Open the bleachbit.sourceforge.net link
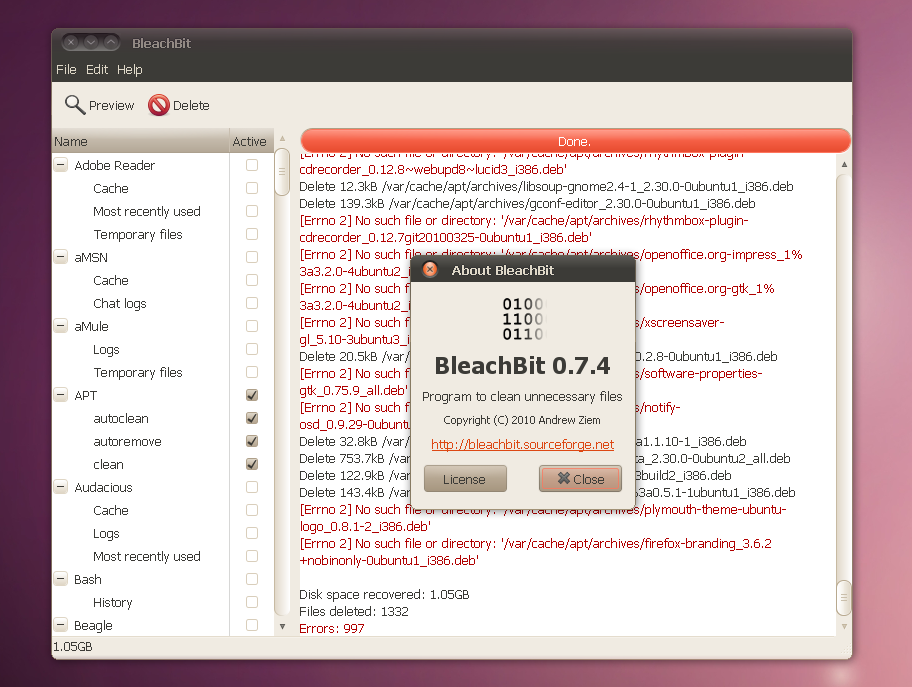Viewport: 912px width, 687px height. point(522,444)
